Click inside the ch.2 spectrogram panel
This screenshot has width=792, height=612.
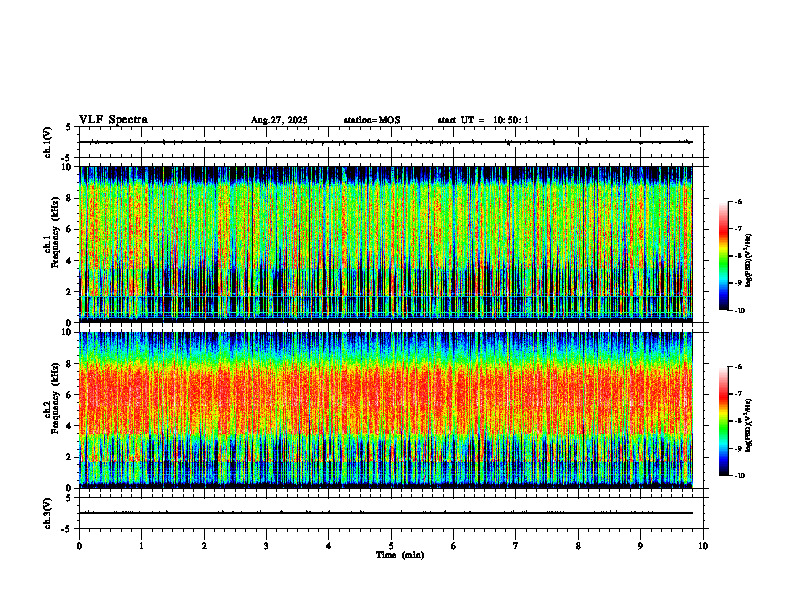[386, 410]
